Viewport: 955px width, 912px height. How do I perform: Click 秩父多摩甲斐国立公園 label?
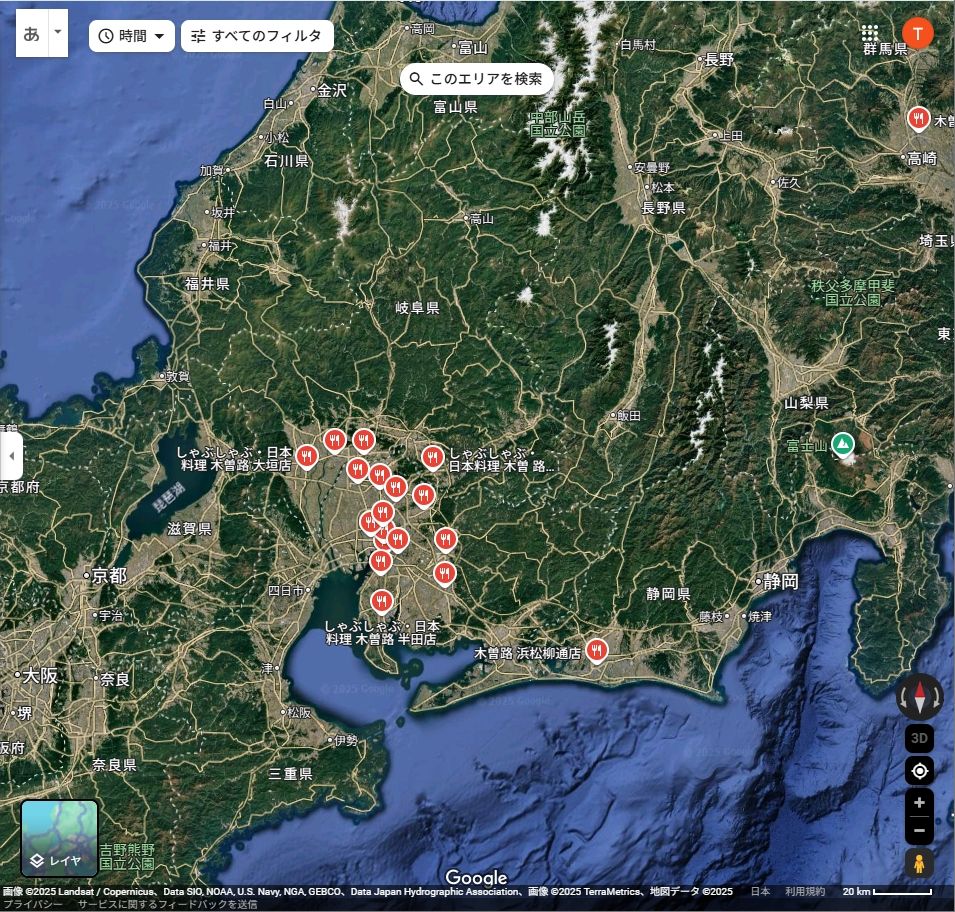[x=853, y=293]
